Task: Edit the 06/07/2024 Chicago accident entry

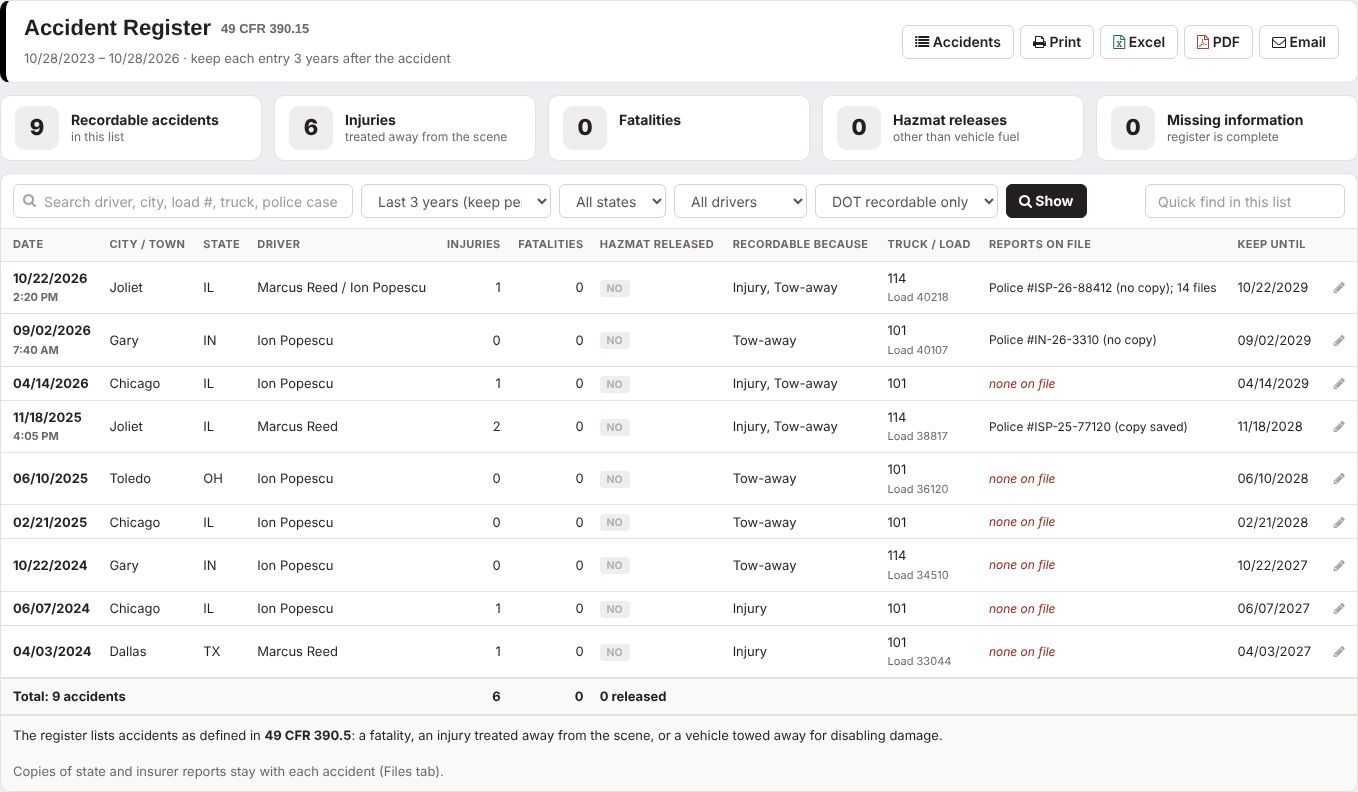Action: (1339, 609)
